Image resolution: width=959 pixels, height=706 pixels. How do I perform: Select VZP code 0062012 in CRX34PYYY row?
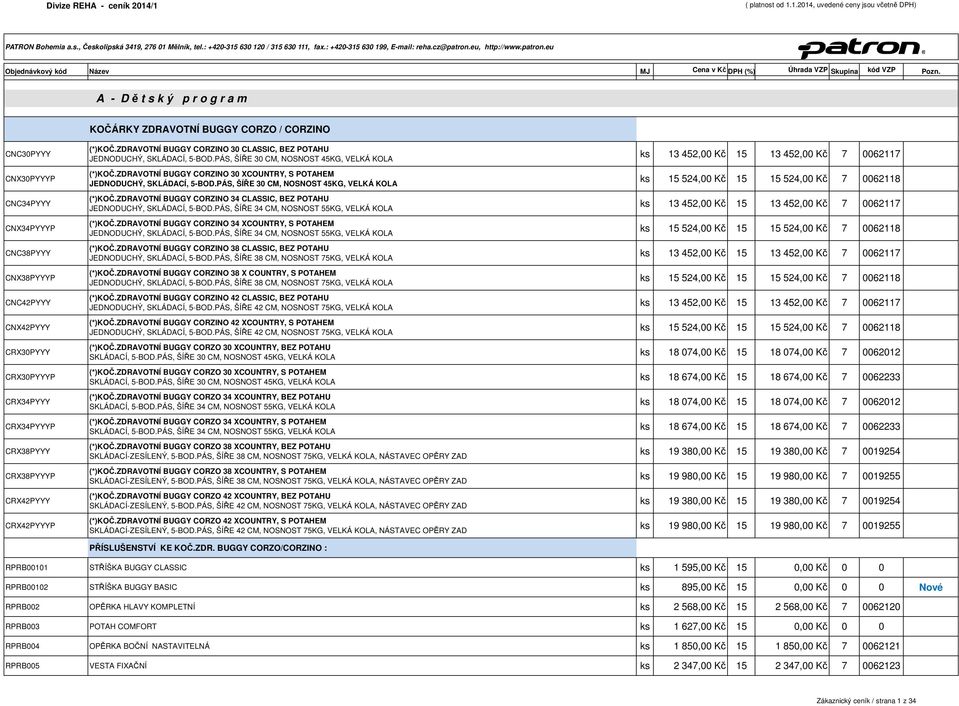point(881,402)
